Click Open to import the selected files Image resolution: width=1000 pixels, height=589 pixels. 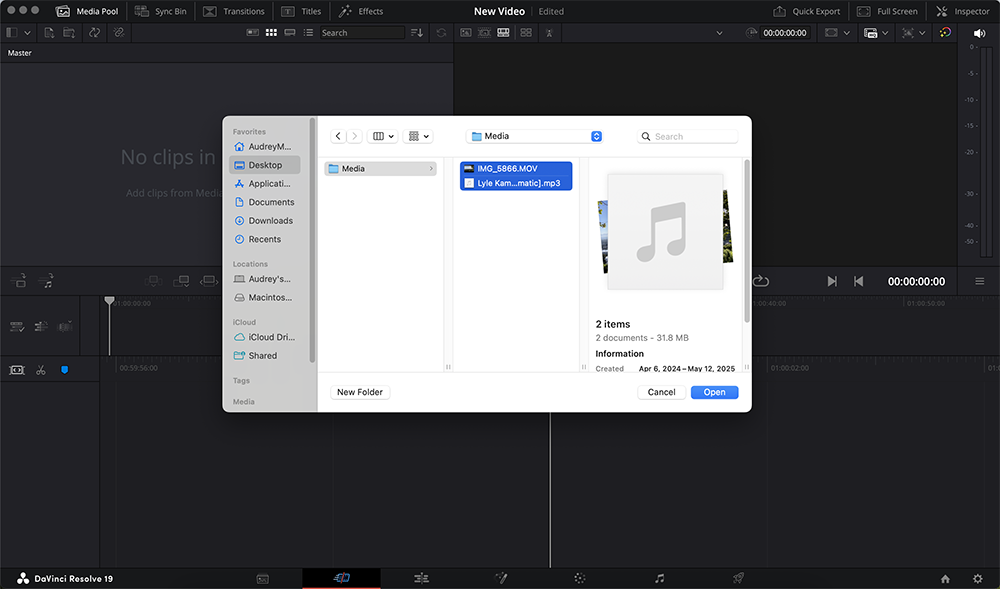click(x=714, y=391)
